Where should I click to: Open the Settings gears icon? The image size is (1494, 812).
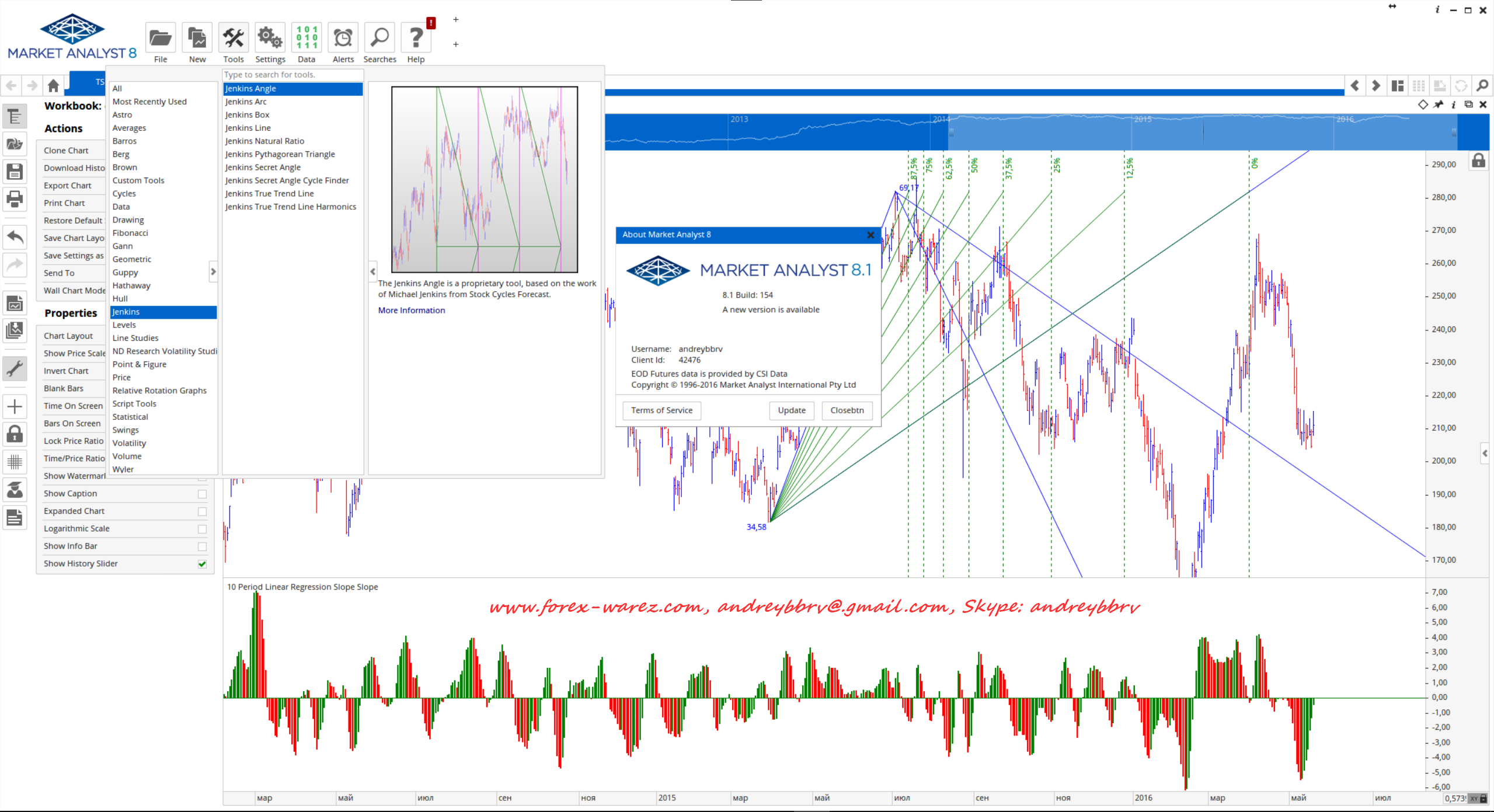click(x=270, y=39)
